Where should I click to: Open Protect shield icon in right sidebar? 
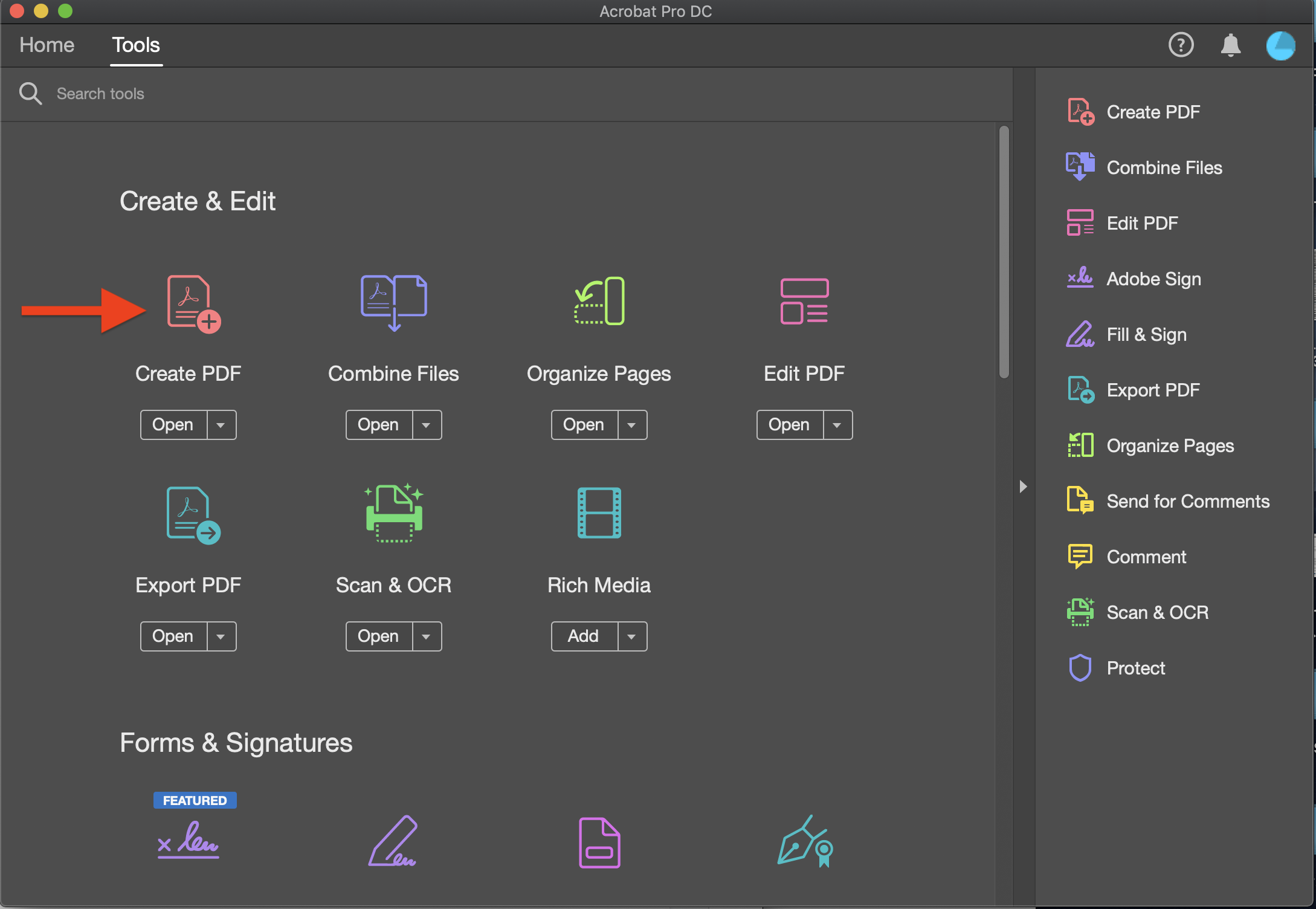tap(1080, 668)
